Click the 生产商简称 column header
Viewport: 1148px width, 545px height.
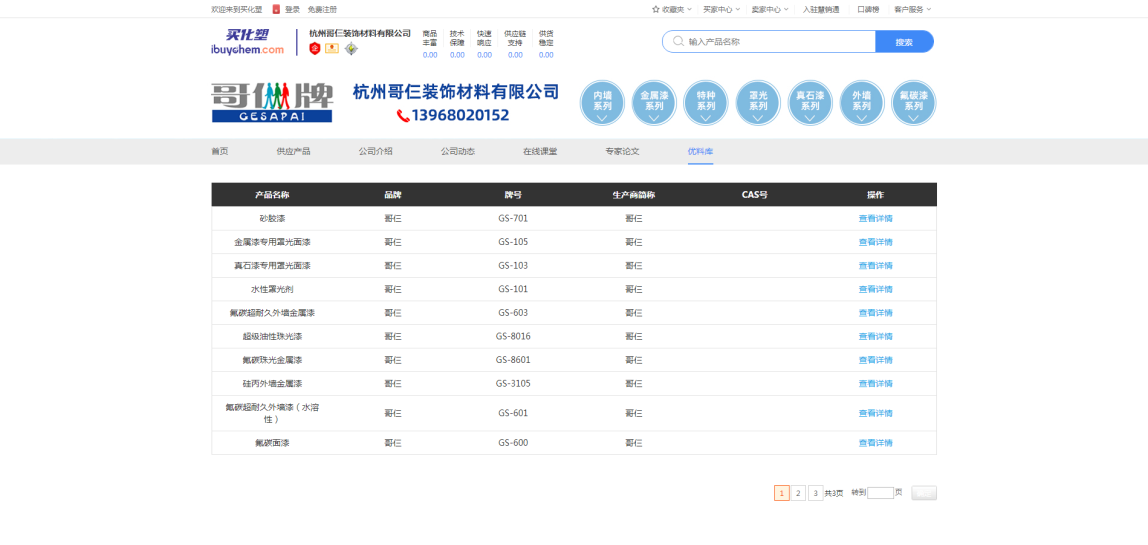[633, 195]
